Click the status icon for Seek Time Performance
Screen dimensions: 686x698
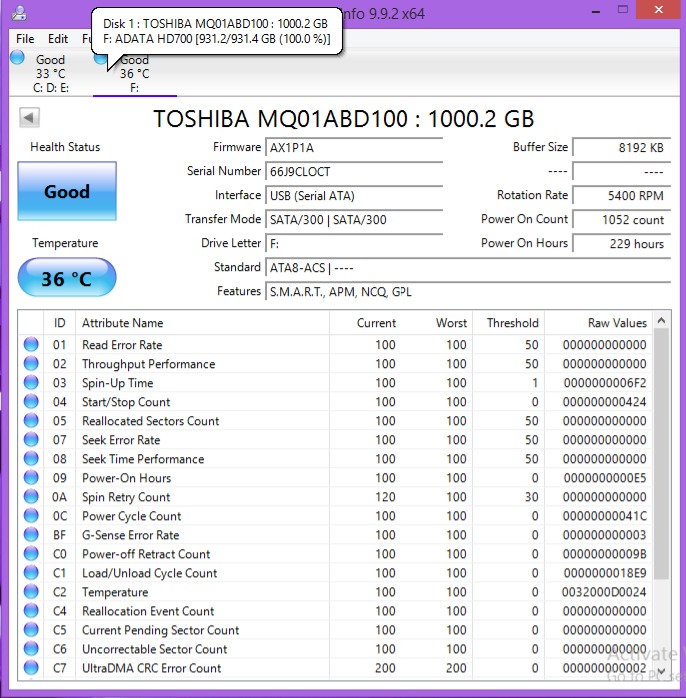tap(31, 459)
